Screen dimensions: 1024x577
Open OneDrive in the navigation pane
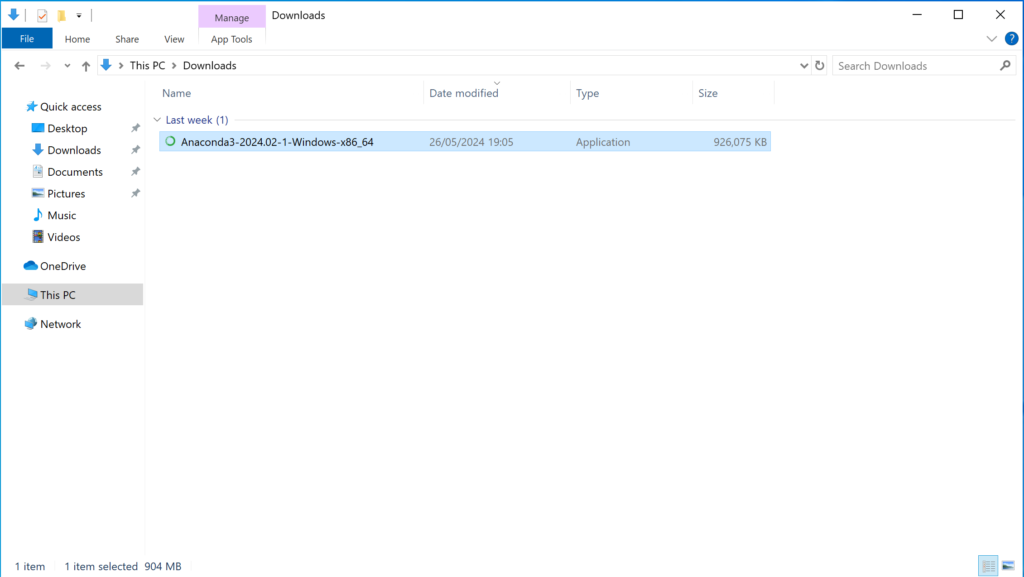tap(62, 266)
